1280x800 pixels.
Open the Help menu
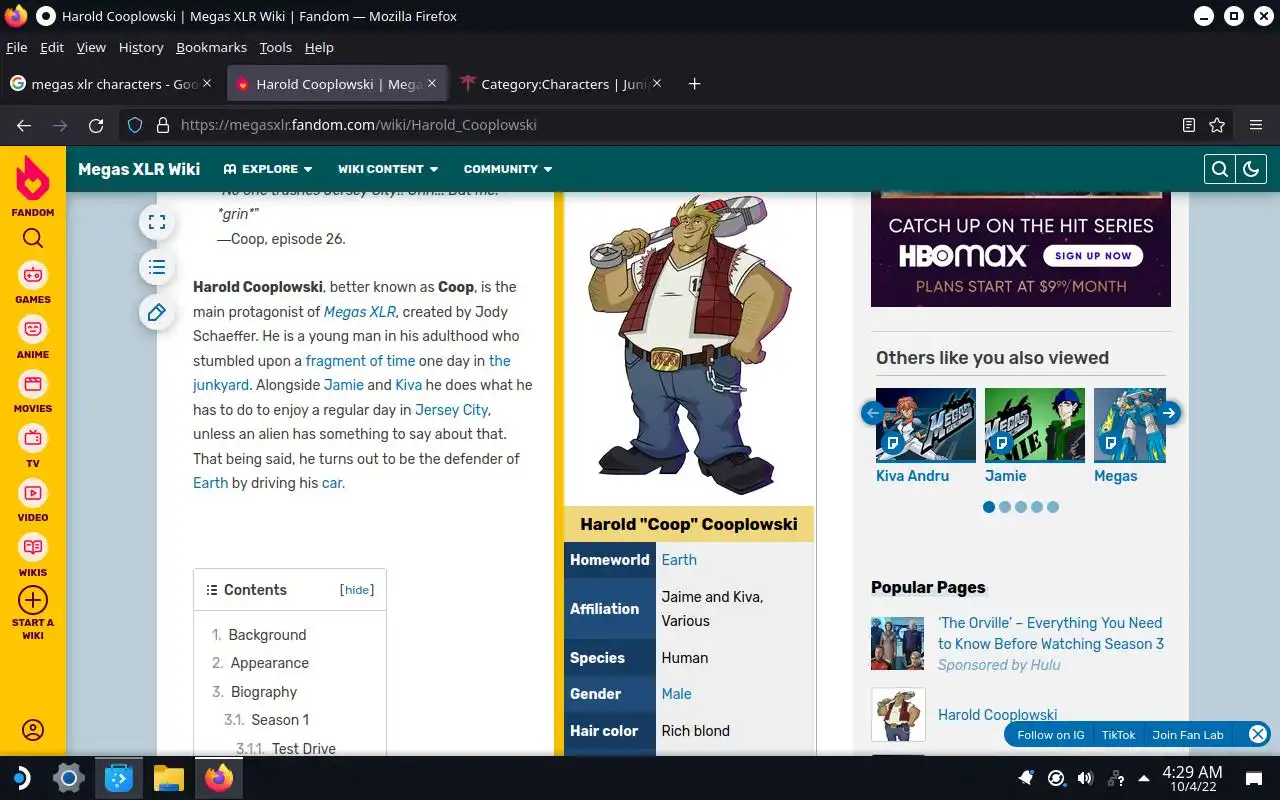(319, 47)
